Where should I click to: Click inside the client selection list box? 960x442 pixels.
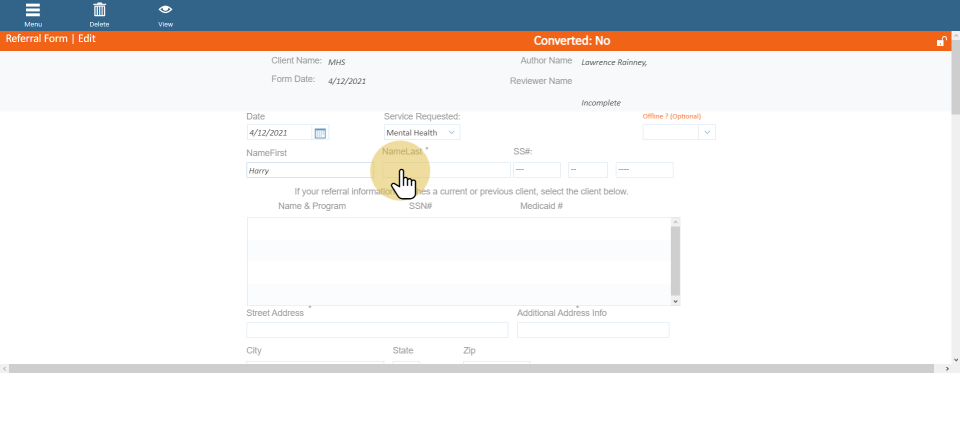coord(458,260)
